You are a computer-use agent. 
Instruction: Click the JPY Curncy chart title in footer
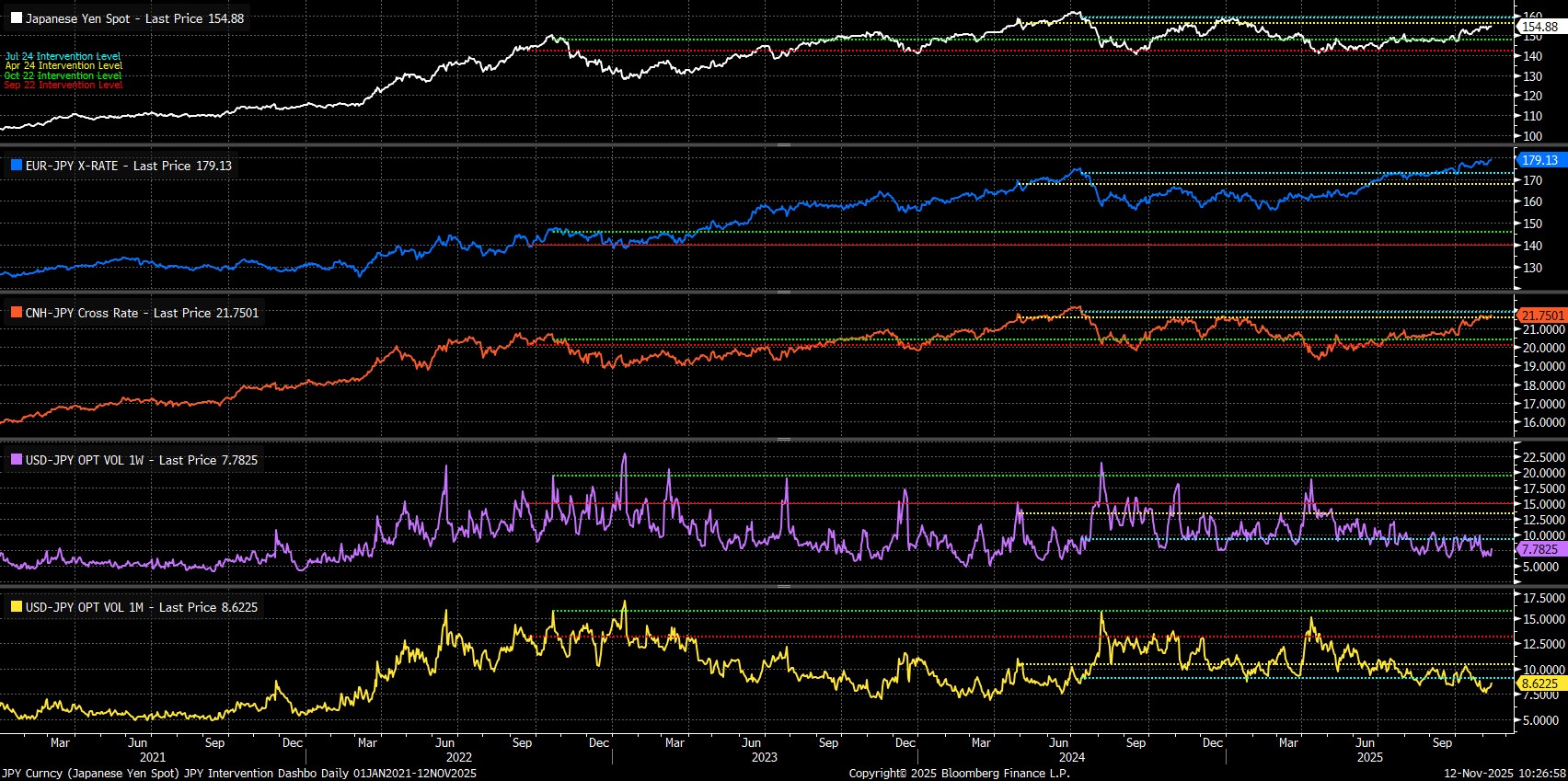[239, 774]
